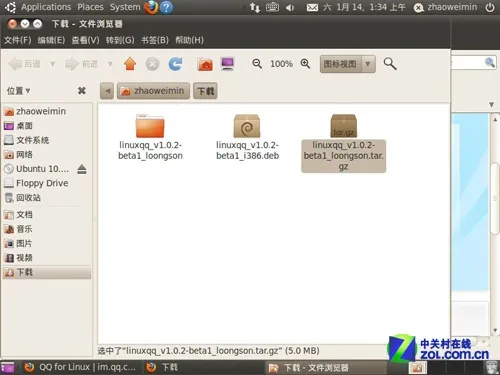Expand the Forward history dropdown arrow
Screen dimensions: 500x375
tap(110, 64)
